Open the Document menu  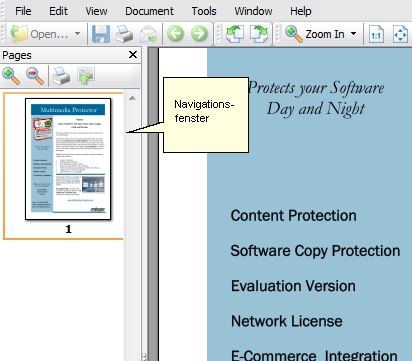tap(149, 11)
